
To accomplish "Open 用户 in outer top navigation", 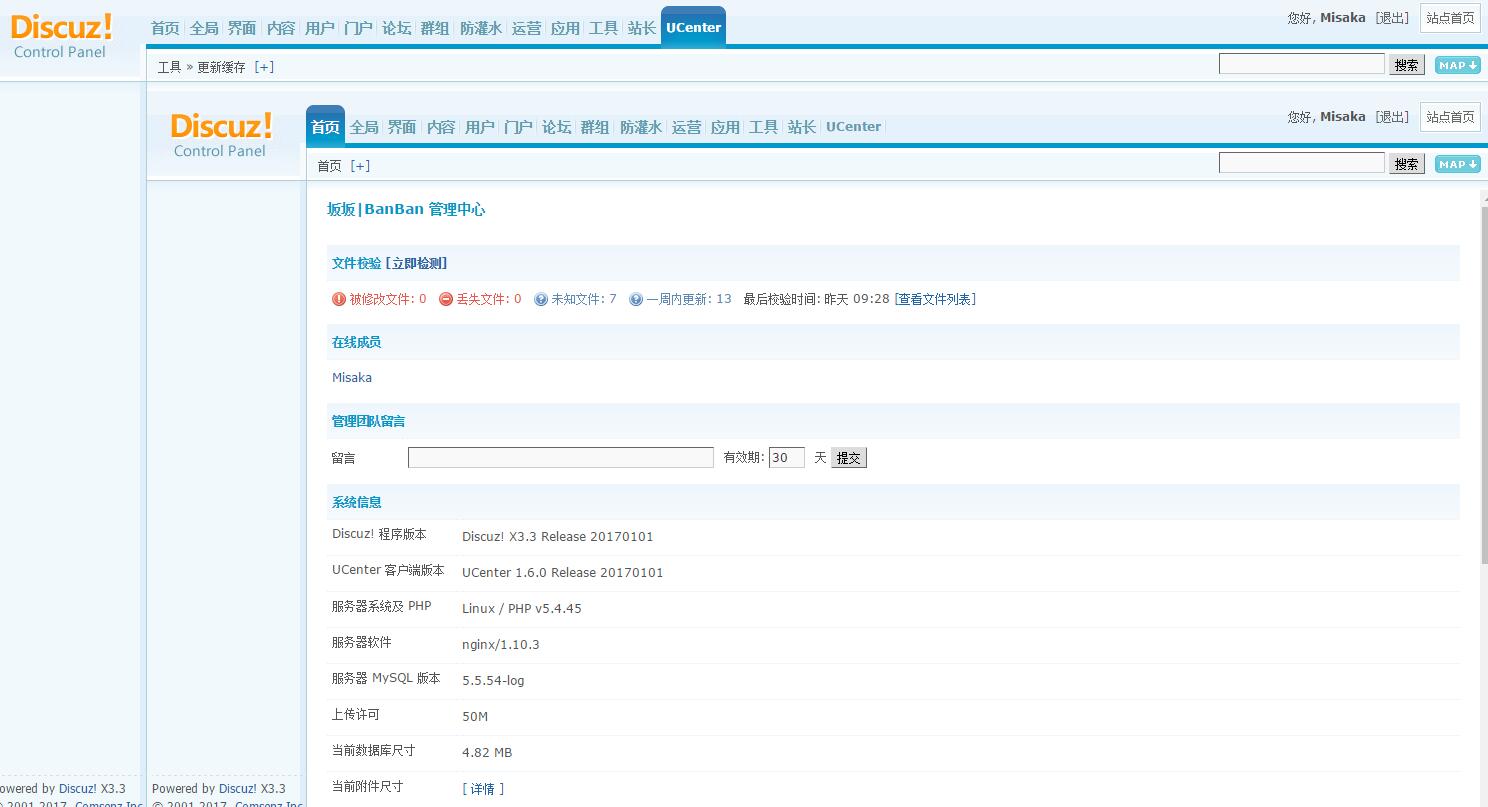I will point(320,28).
